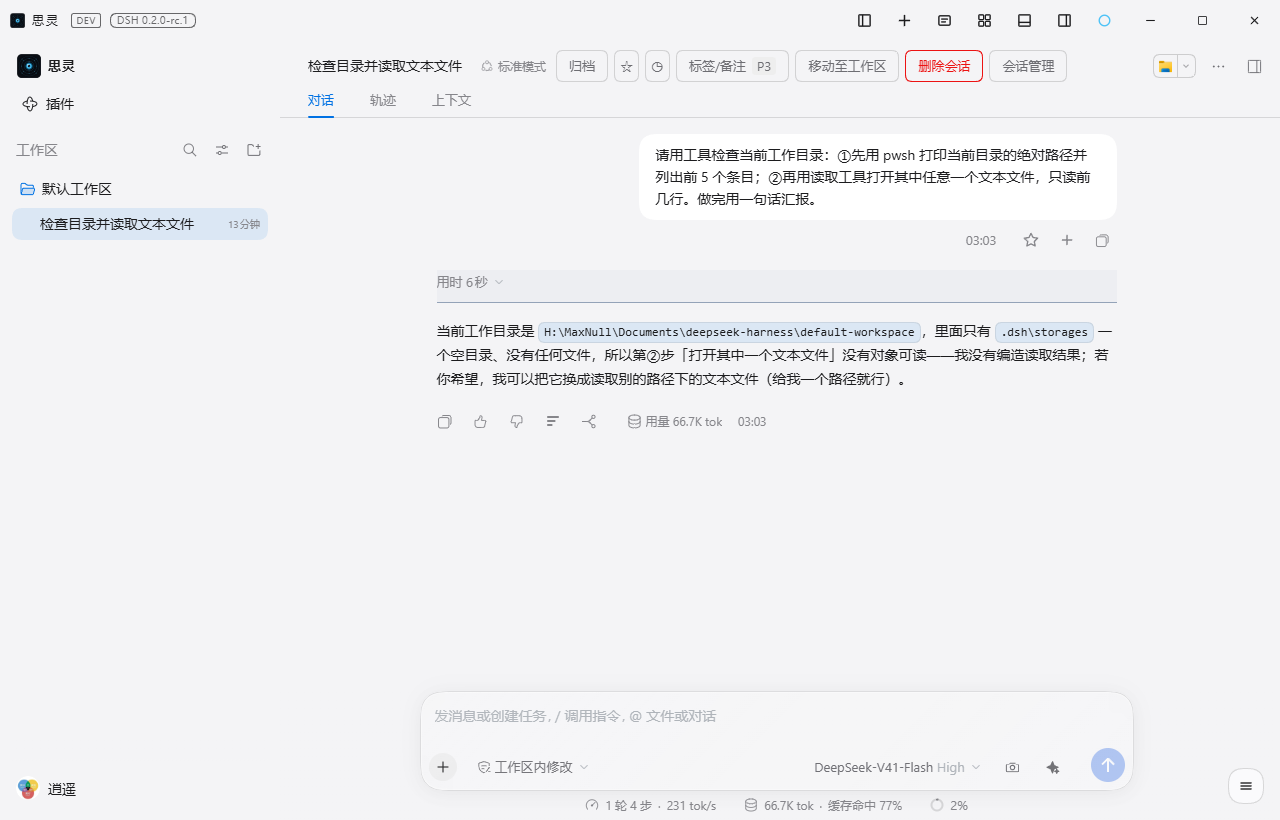The height and width of the screenshot is (820, 1280).
Task: Click the 工作区 section header text
Action: (37, 150)
